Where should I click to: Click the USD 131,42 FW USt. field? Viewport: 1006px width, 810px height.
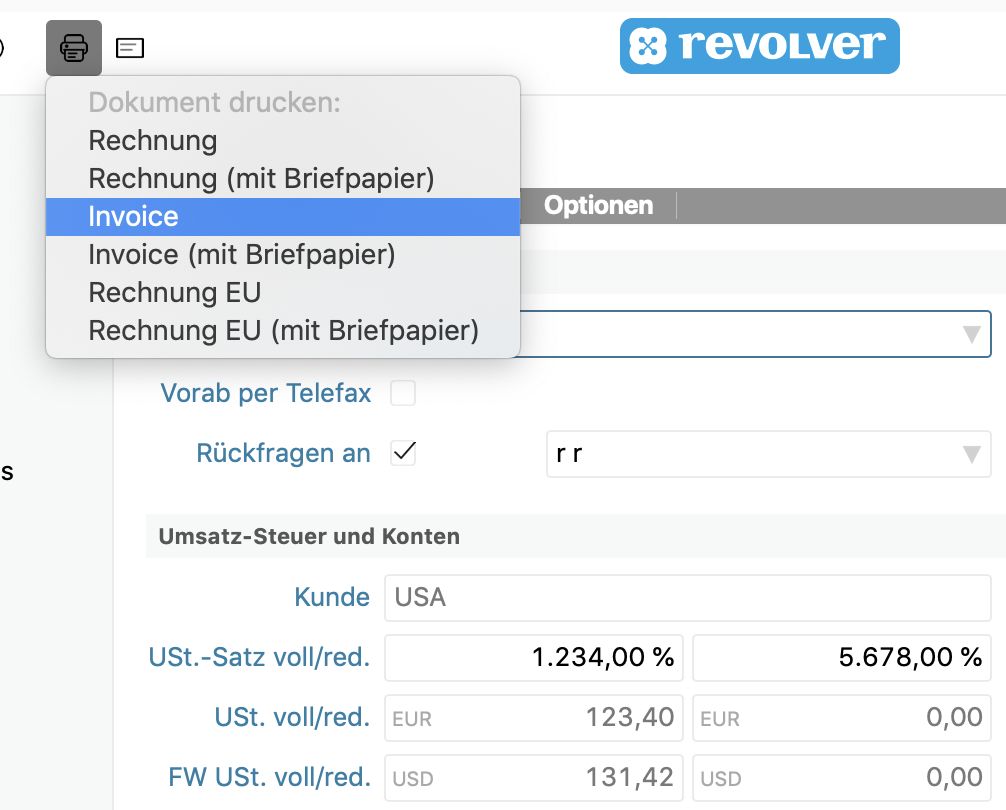coord(534,778)
